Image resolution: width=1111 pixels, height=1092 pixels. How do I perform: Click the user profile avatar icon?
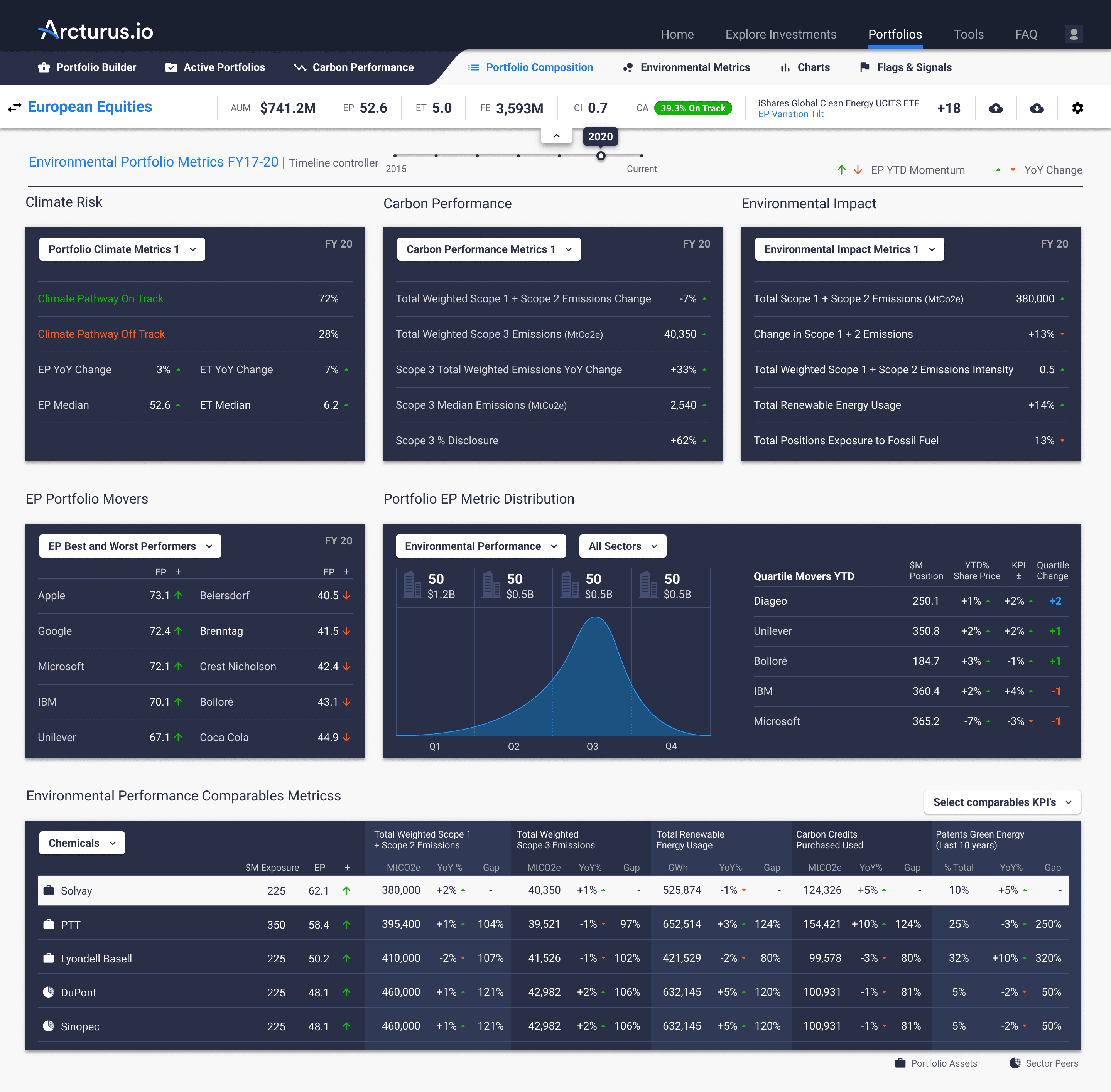coord(1073,34)
